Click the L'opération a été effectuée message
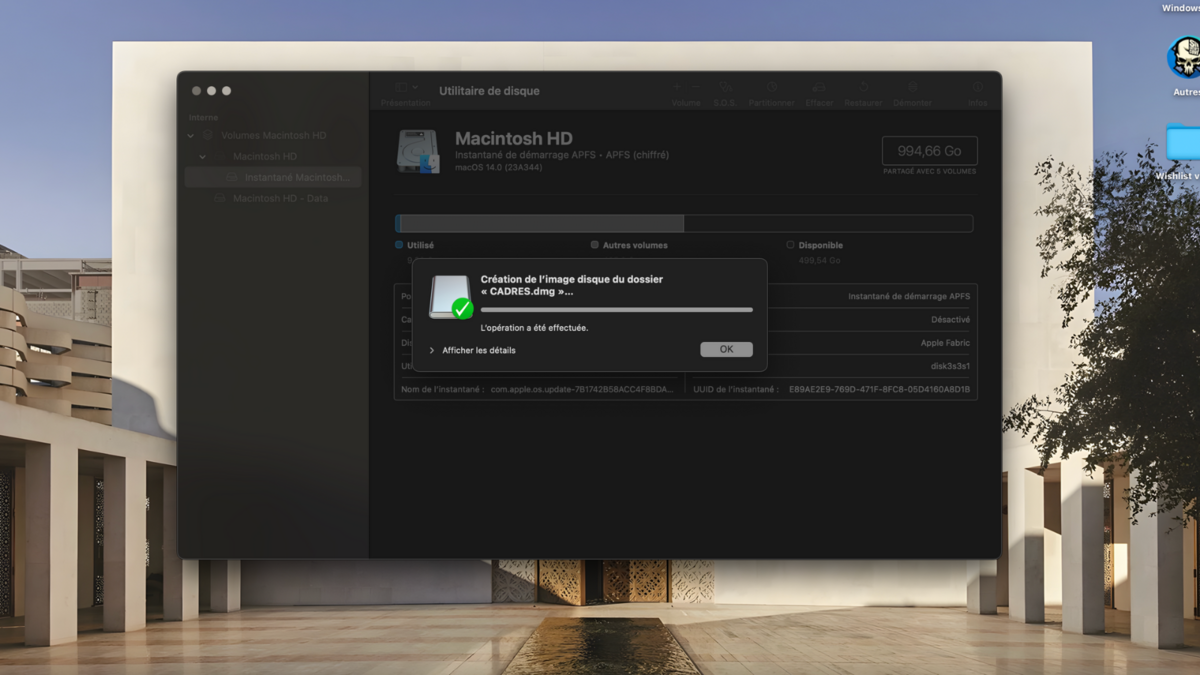This screenshot has height=675, width=1200. pyautogui.click(x=534, y=328)
